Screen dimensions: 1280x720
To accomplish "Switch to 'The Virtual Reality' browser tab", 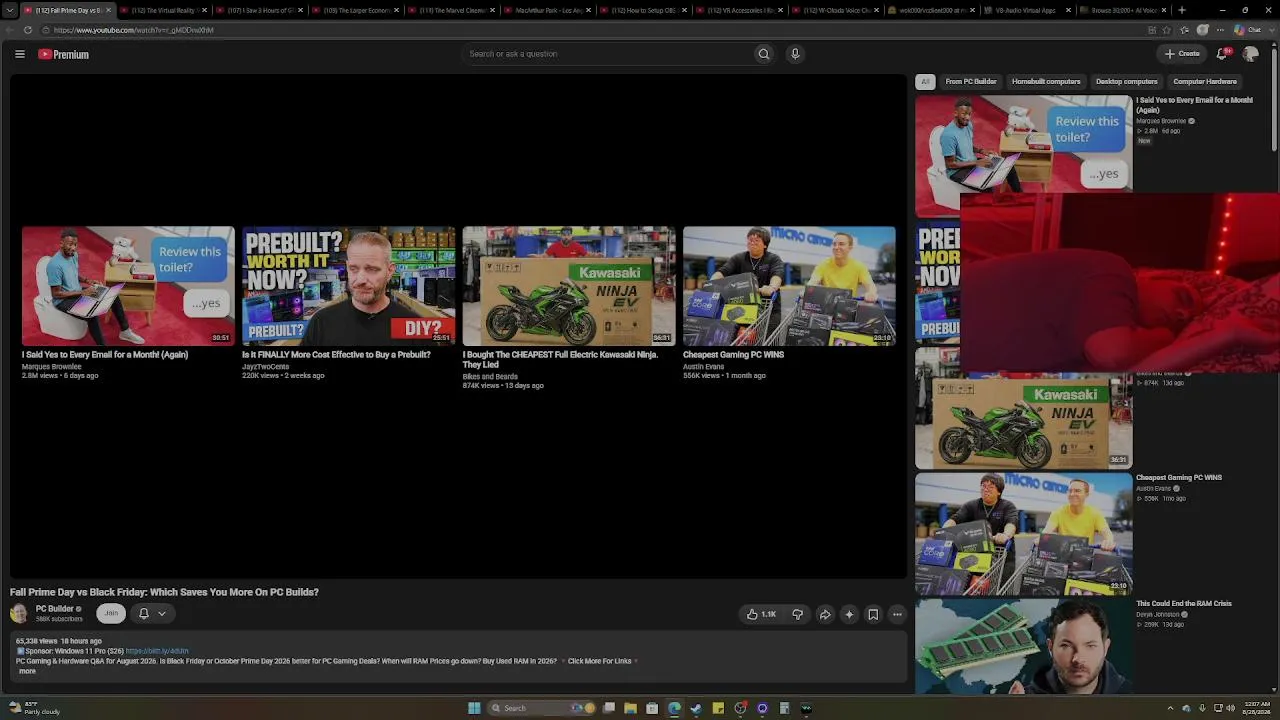I will pyautogui.click(x=162, y=10).
